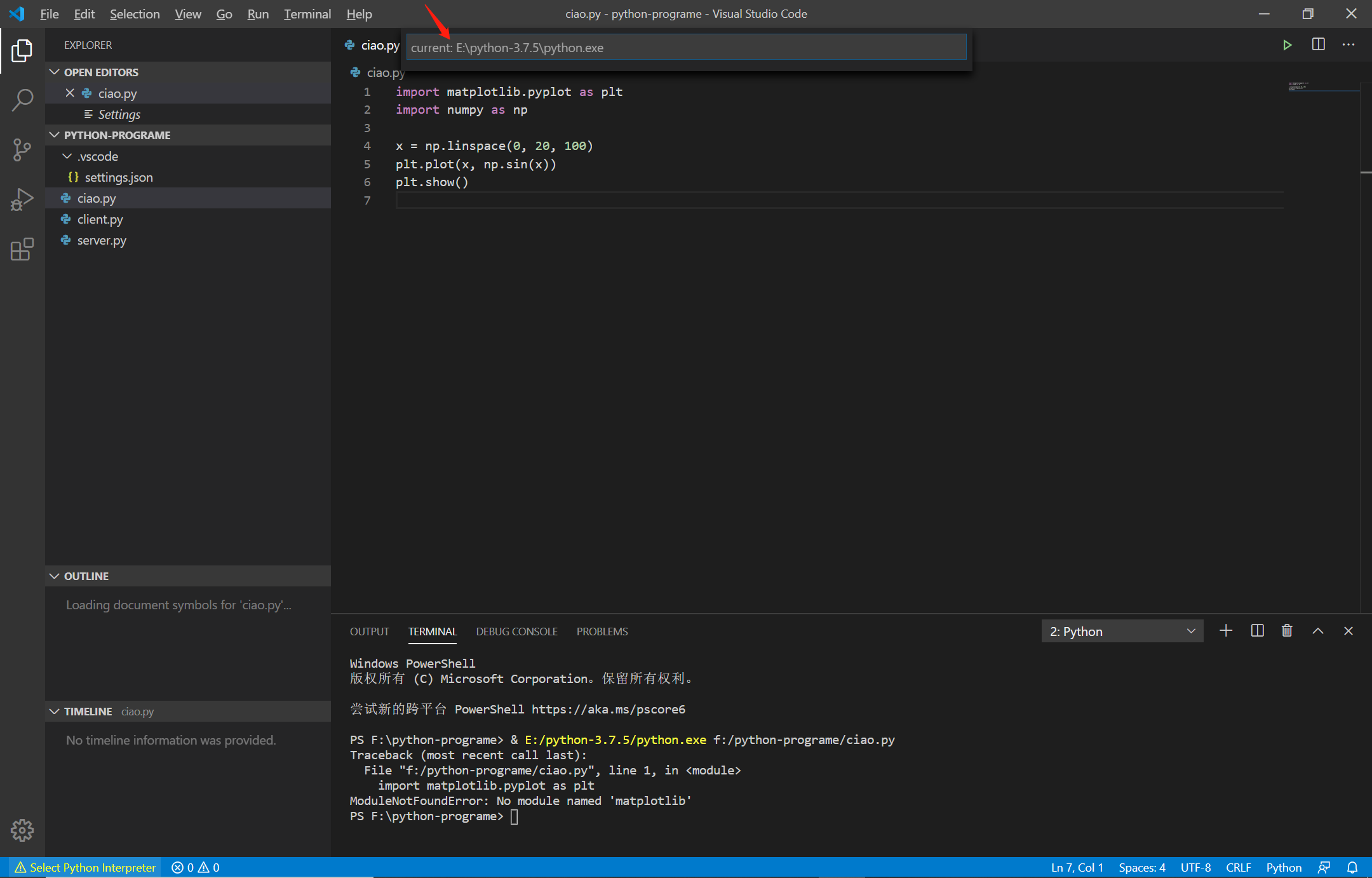Open the Source Control view
This screenshot has width=1372, height=878.
(x=22, y=150)
